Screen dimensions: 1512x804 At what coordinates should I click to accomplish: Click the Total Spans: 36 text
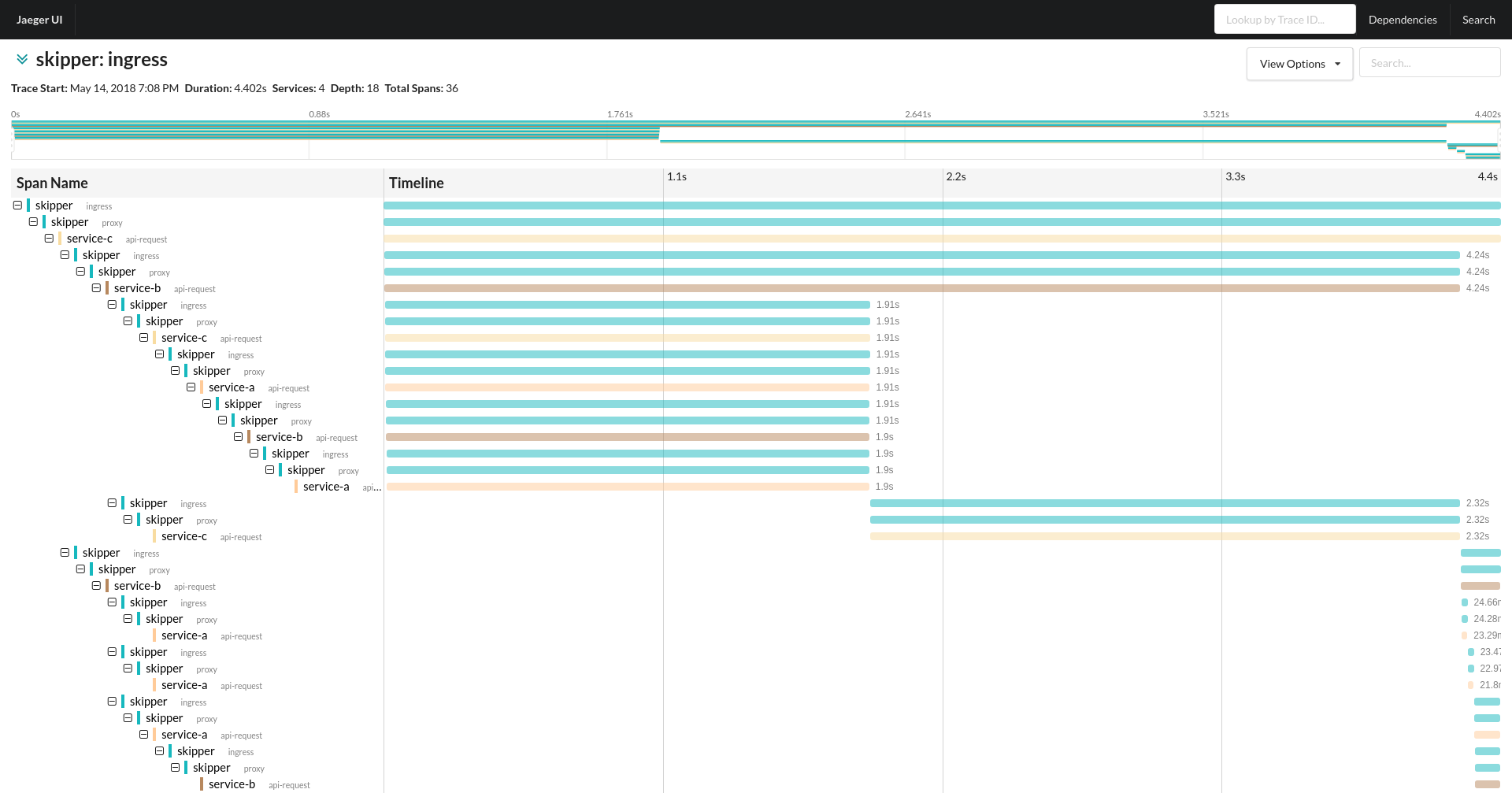click(x=421, y=88)
